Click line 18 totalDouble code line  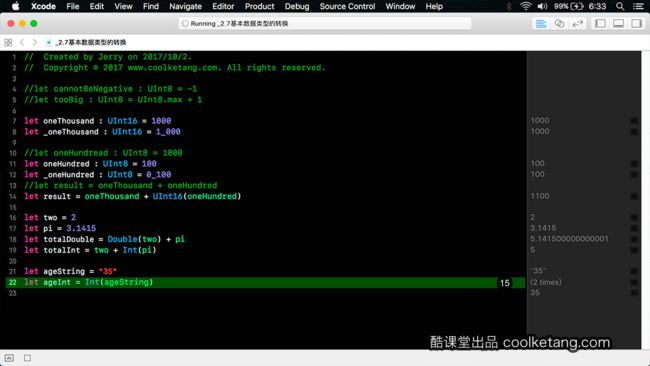pyautogui.click(x=104, y=239)
